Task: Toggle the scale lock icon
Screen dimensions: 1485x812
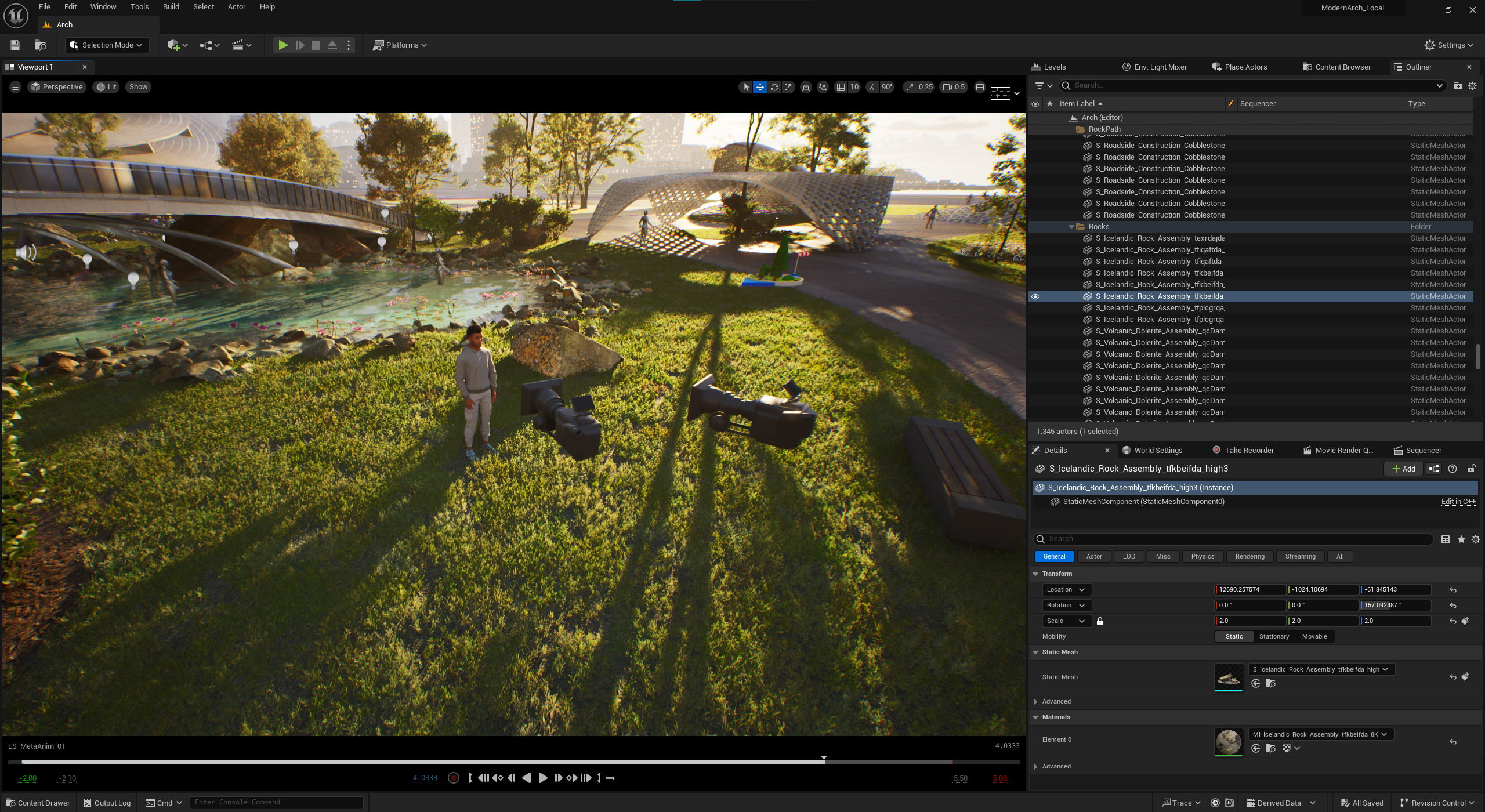Action: click(x=1100, y=621)
